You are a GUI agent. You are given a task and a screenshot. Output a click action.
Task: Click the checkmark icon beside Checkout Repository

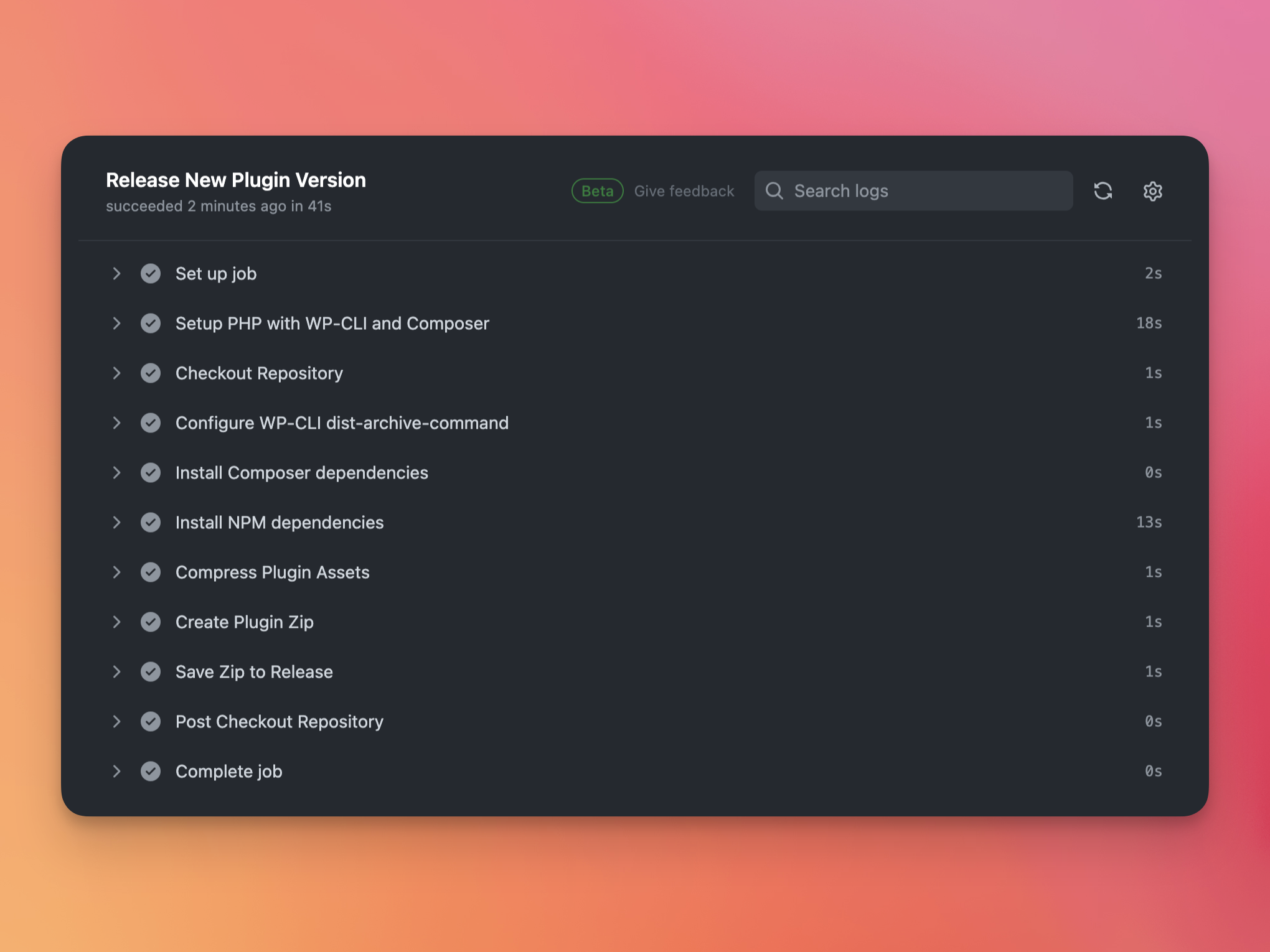[151, 373]
